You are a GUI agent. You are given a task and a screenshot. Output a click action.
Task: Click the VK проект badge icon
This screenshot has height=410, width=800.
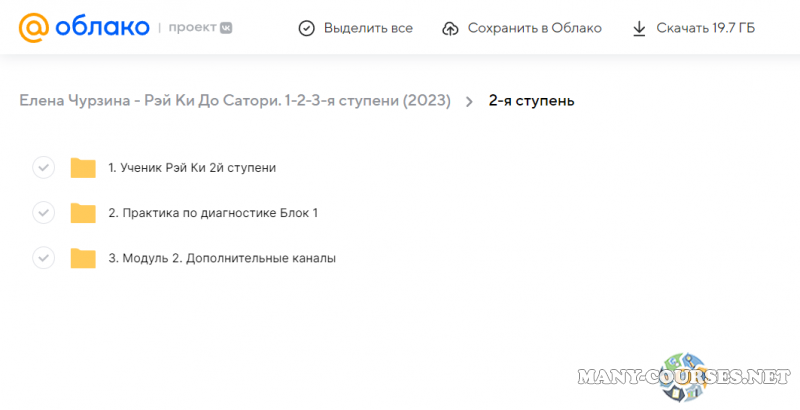pyautogui.click(x=227, y=28)
